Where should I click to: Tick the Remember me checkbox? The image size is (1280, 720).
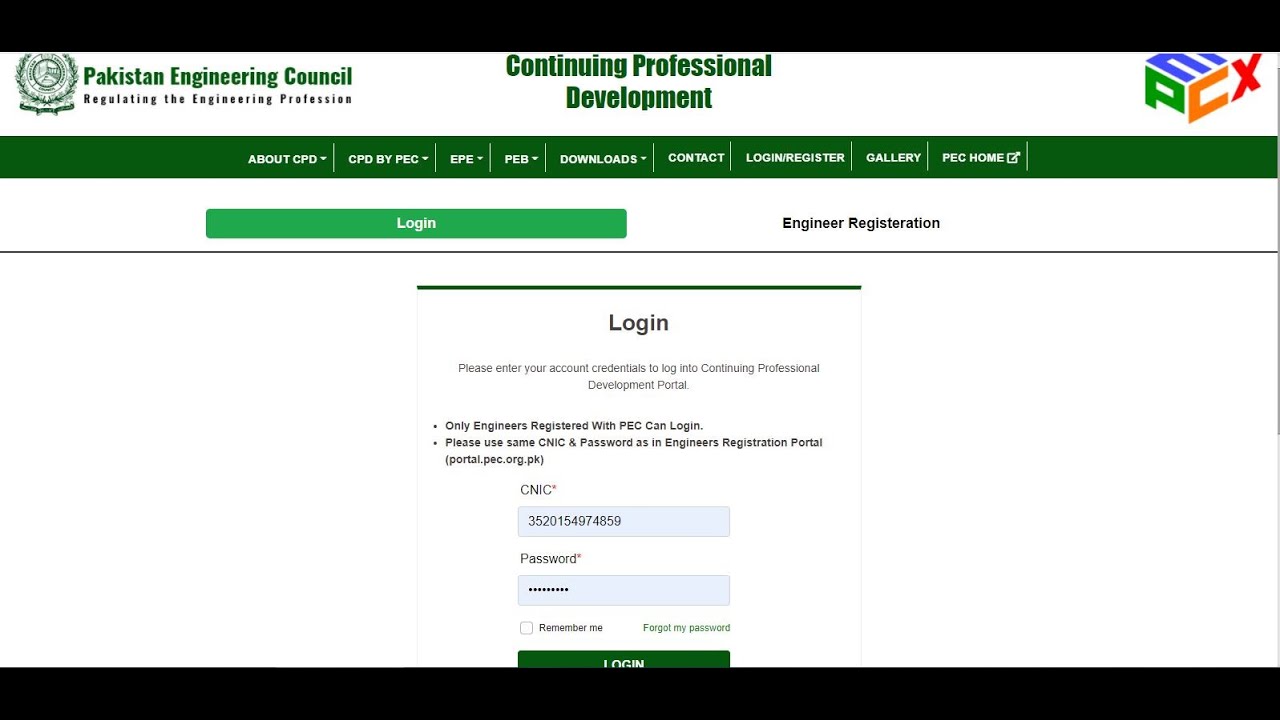pyautogui.click(x=526, y=628)
